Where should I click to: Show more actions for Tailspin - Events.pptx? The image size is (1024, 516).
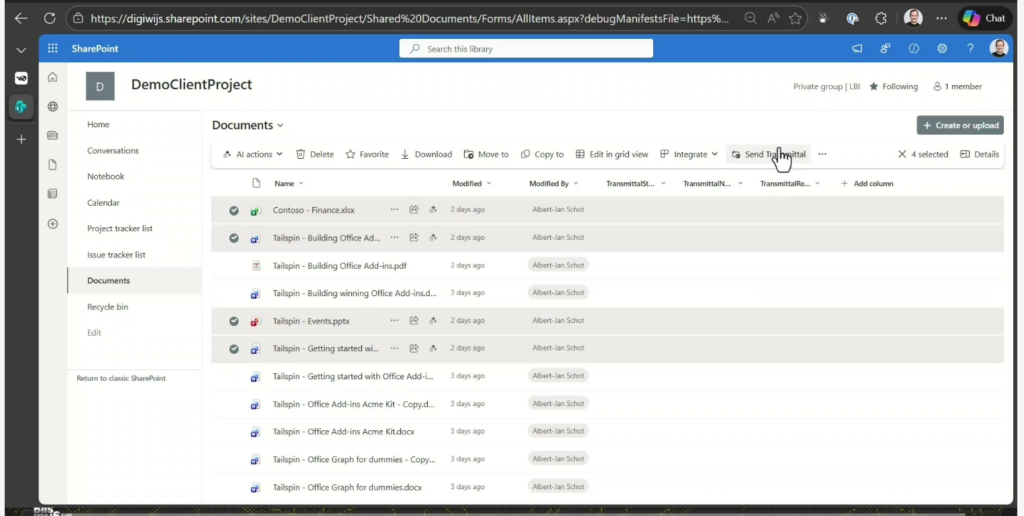pyautogui.click(x=394, y=321)
